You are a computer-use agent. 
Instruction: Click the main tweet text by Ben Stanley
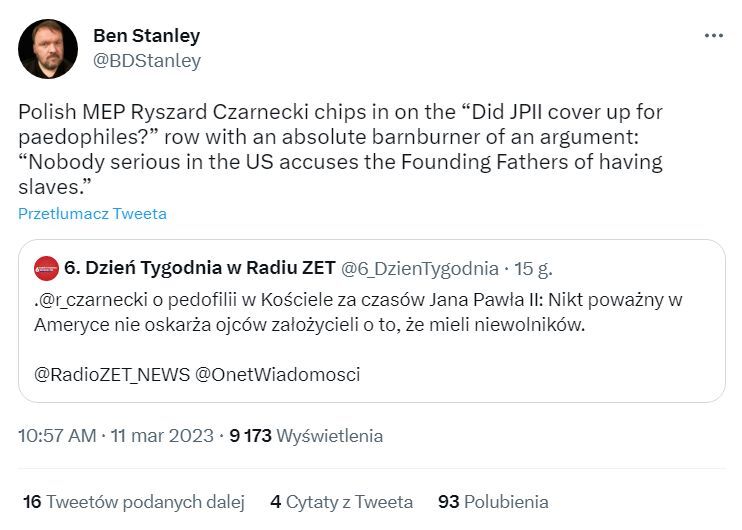point(340,150)
